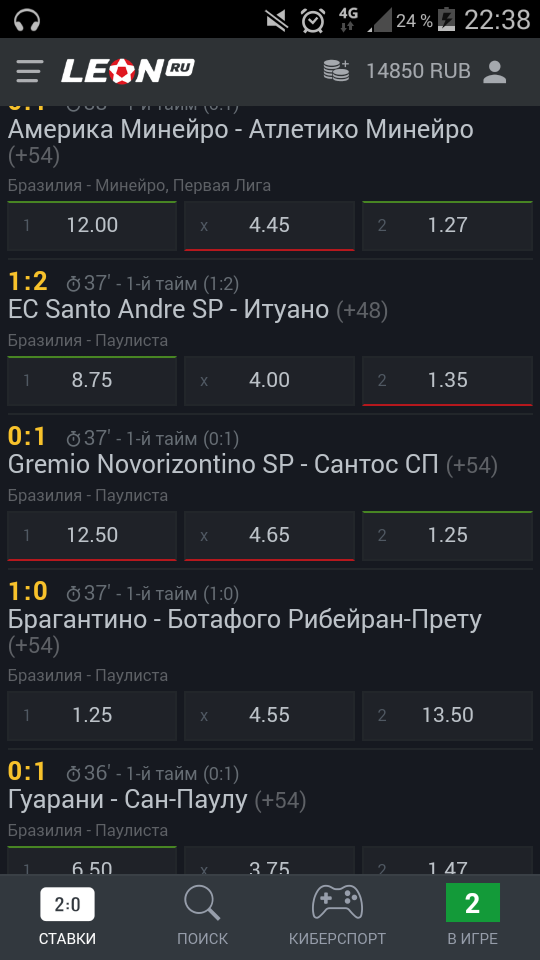Select odds 1.25 on Santos win
Screen dimensions: 540x960
click(448, 535)
